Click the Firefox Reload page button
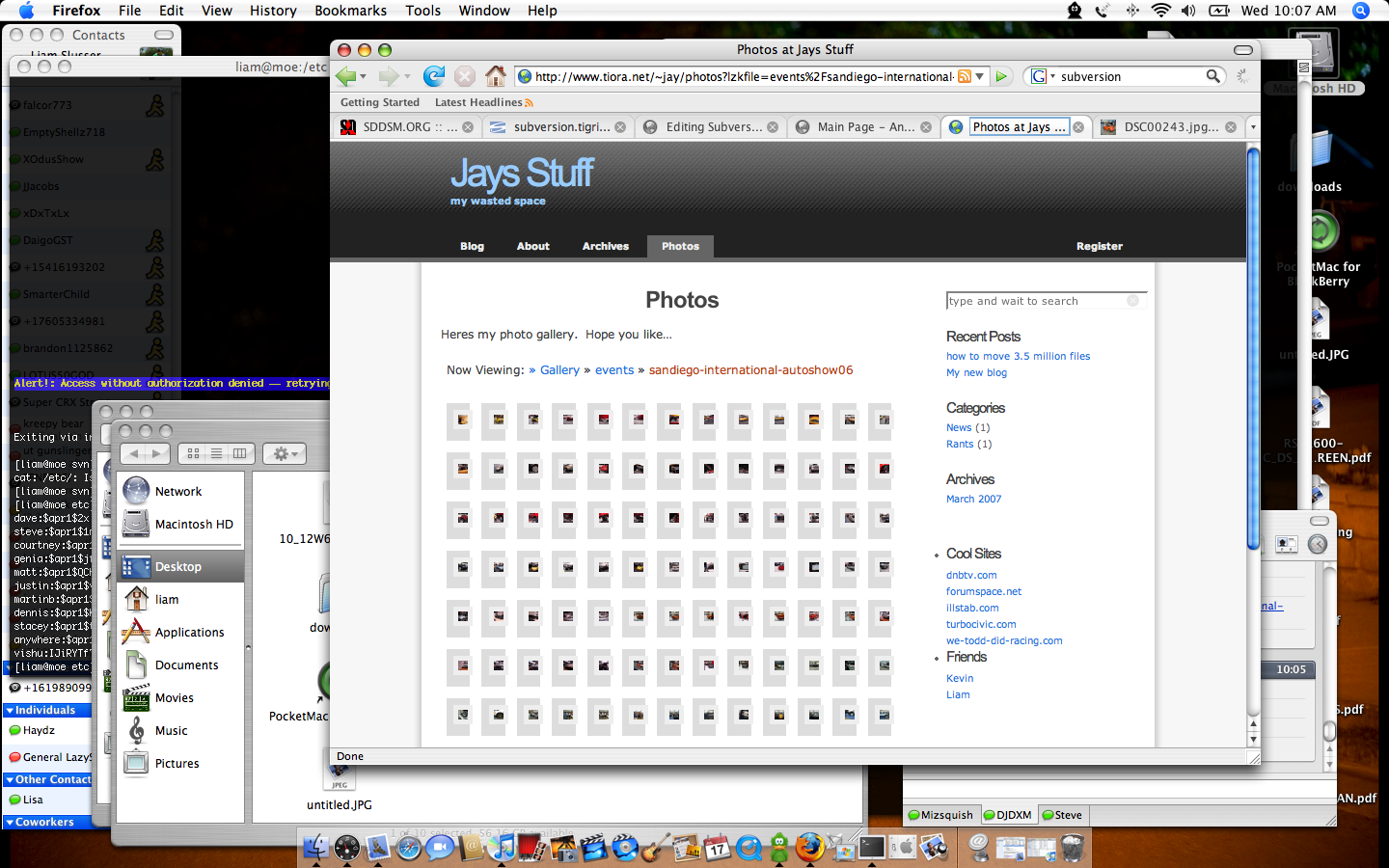This screenshot has width=1389, height=868. coord(434,76)
